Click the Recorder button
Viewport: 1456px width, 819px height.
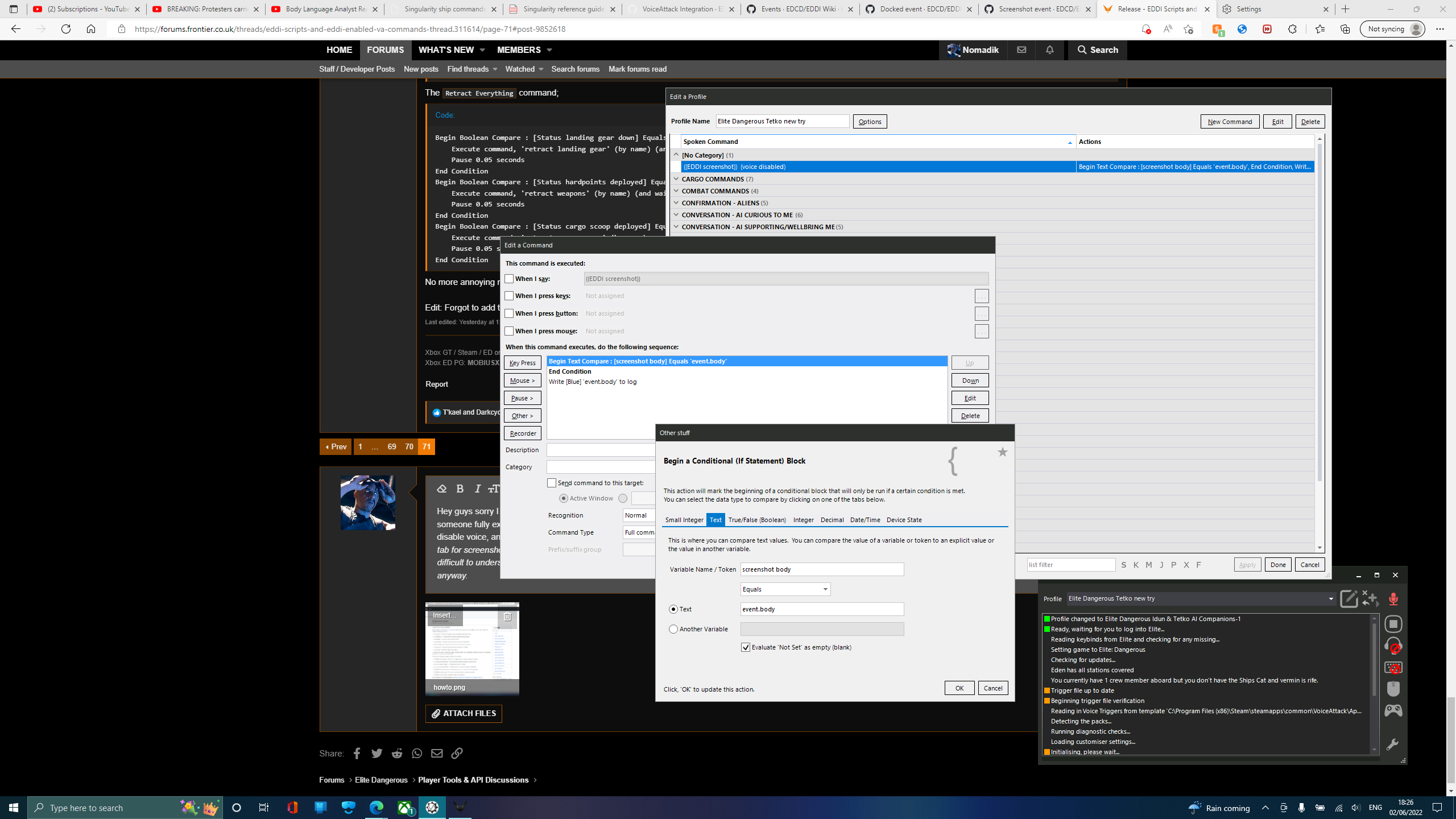(x=522, y=433)
